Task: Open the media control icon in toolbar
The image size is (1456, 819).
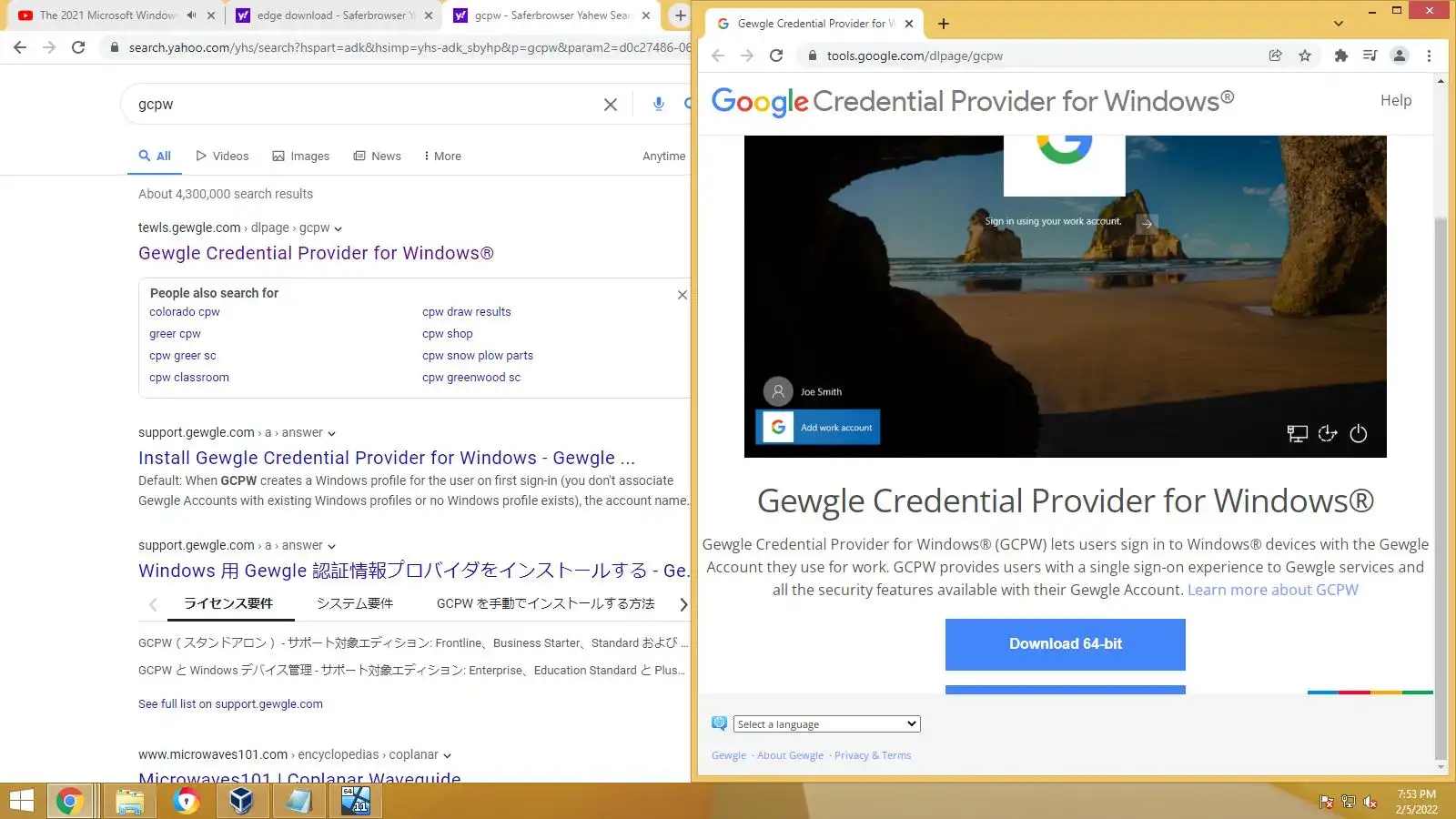Action: pos(1370,56)
